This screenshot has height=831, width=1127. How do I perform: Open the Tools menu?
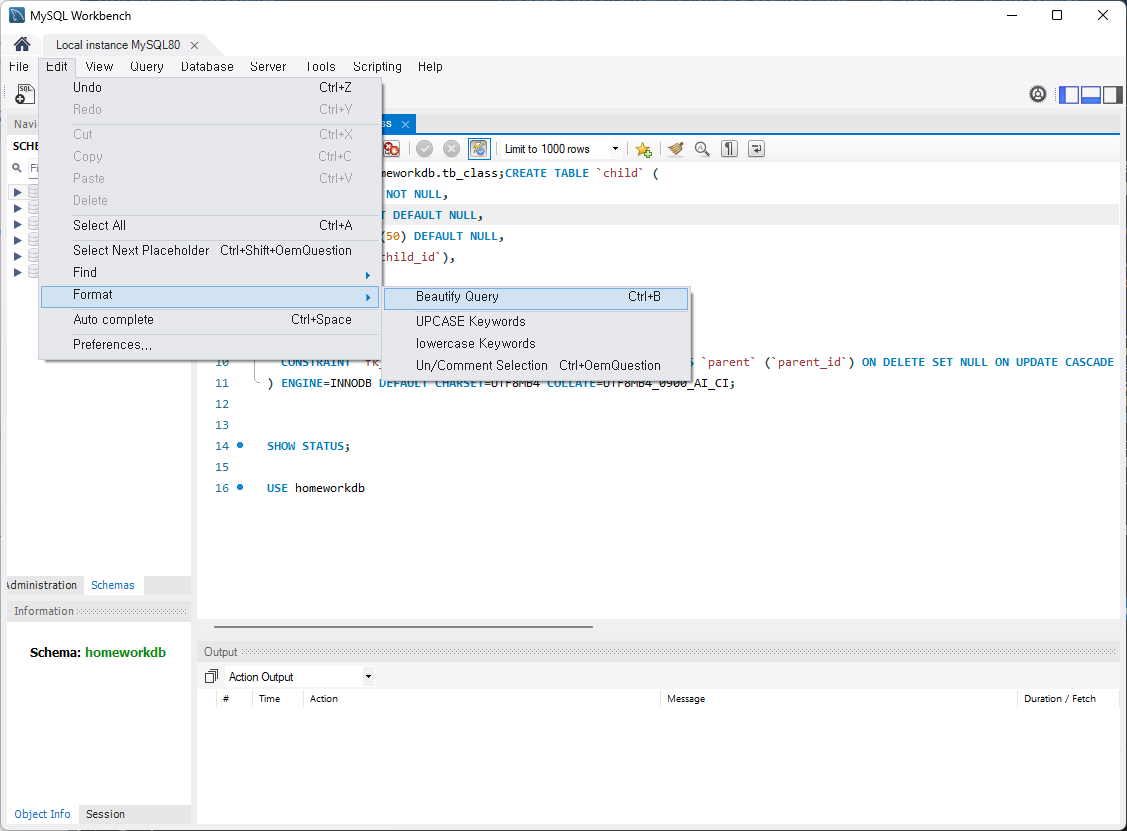[321, 67]
